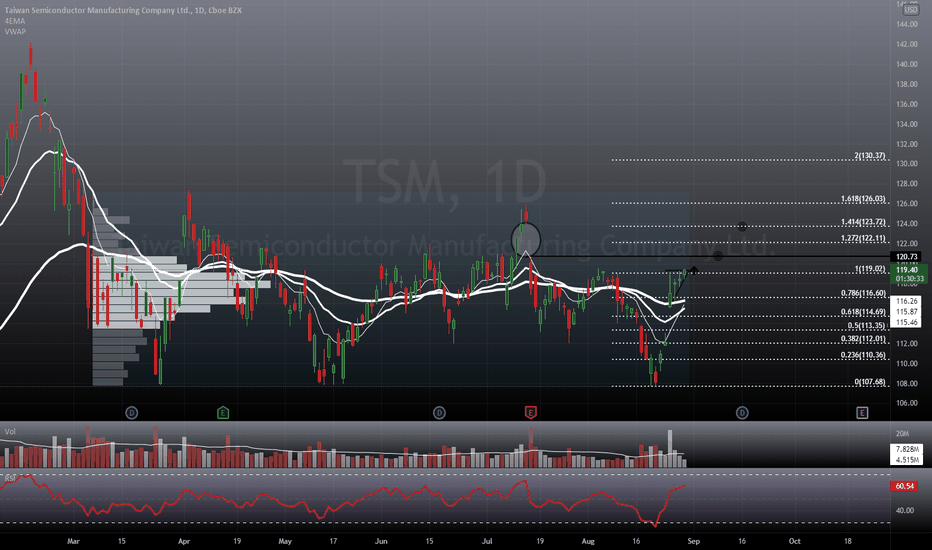Screen dimensions: 932x550
Task: Click the 144.00 price scale label
Action: click(x=907, y=24)
